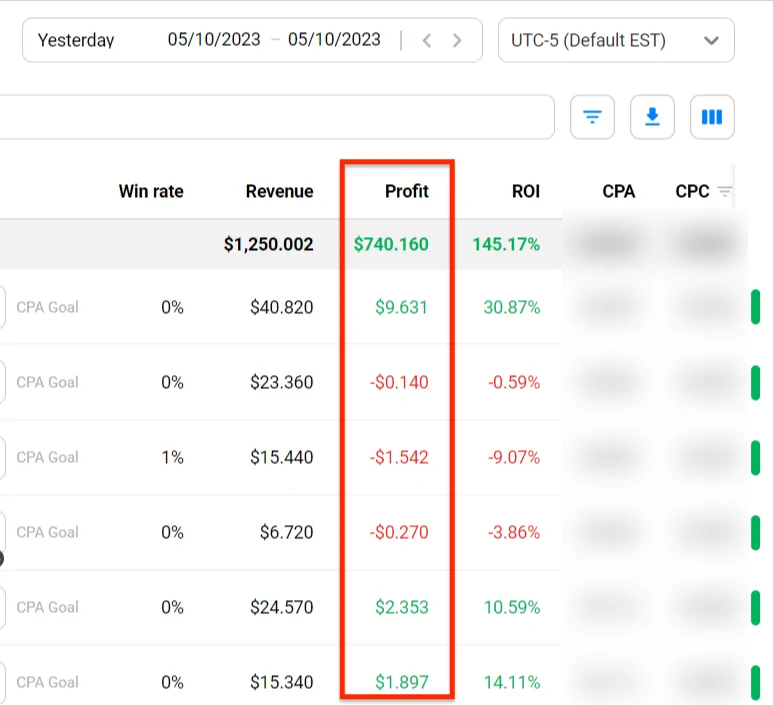Click the ROI column header

coord(526,191)
